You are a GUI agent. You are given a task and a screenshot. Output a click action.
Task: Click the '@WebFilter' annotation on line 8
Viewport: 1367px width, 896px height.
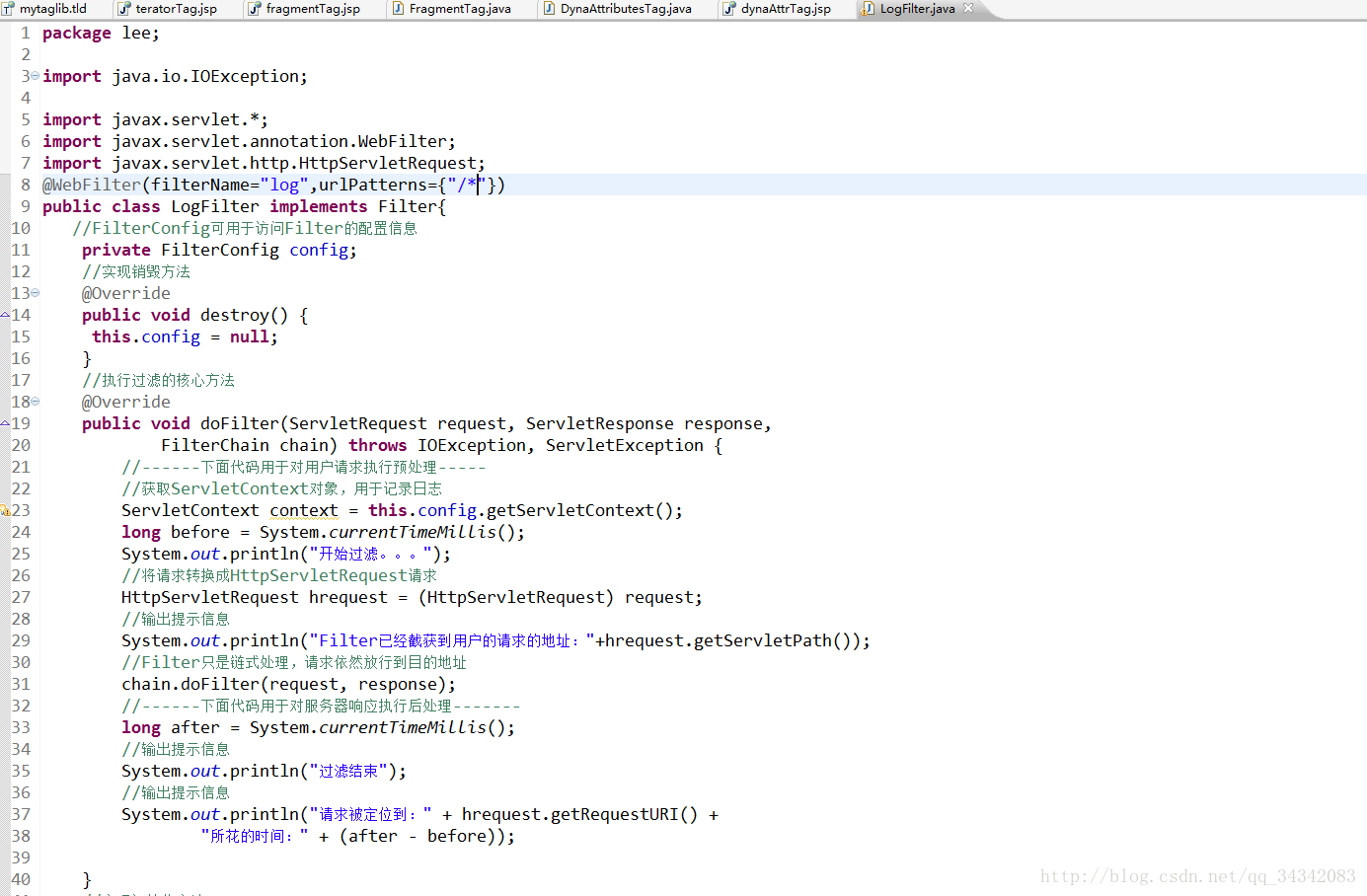pyautogui.click(x=92, y=186)
